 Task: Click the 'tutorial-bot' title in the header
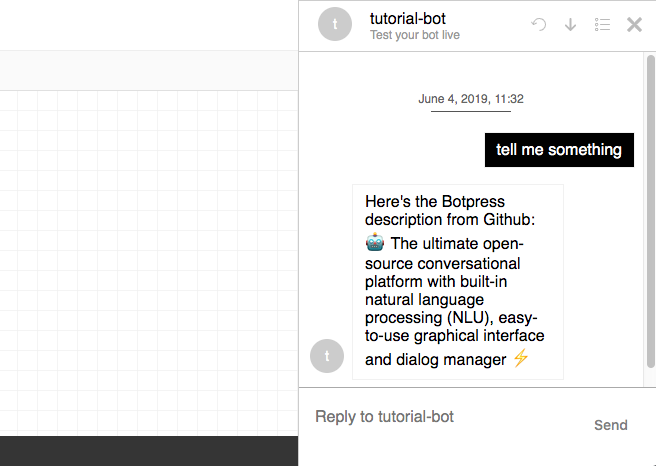pos(407,18)
